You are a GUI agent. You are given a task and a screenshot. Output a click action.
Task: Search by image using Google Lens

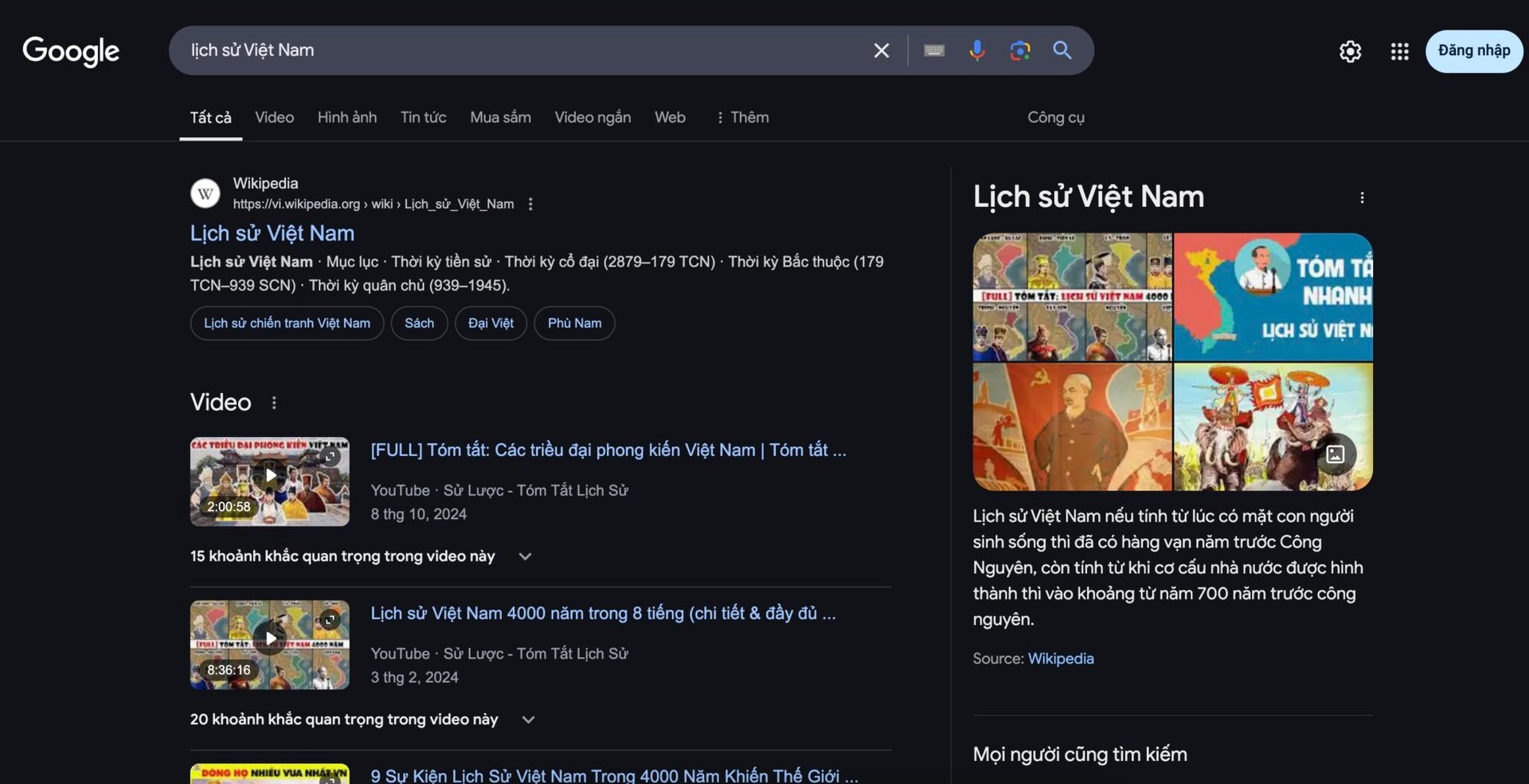coord(1019,50)
